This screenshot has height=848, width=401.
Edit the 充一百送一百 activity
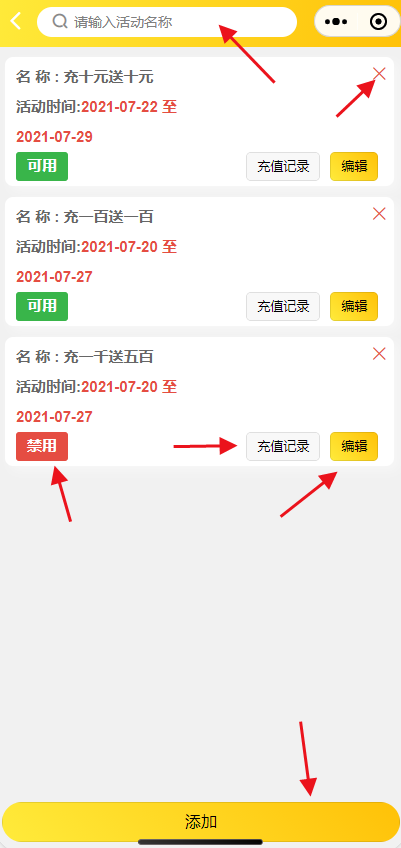(354, 307)
